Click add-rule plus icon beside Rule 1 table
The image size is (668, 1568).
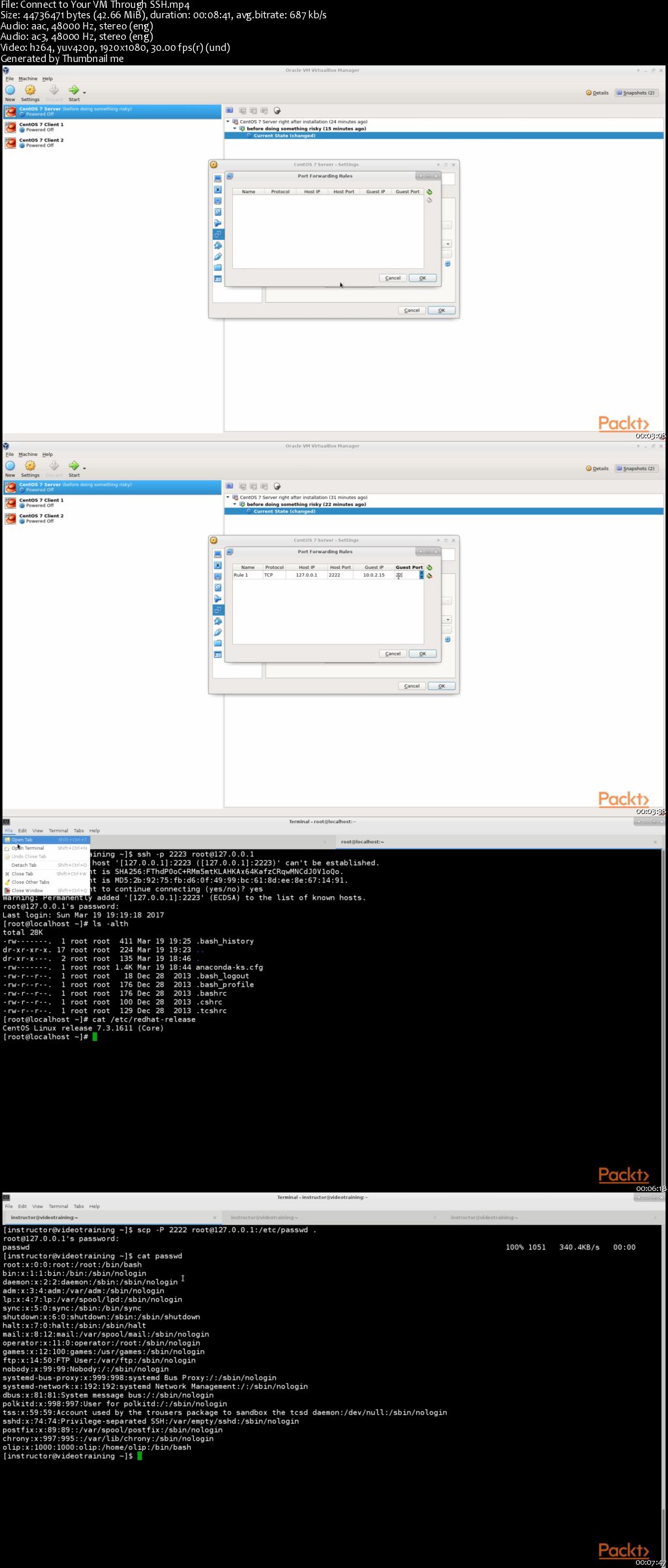[429, 567]
